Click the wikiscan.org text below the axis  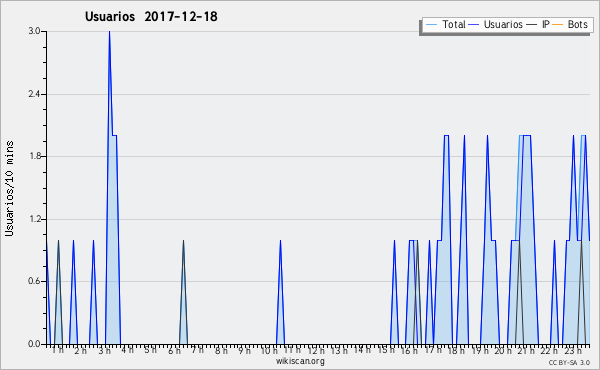[300, 361]
